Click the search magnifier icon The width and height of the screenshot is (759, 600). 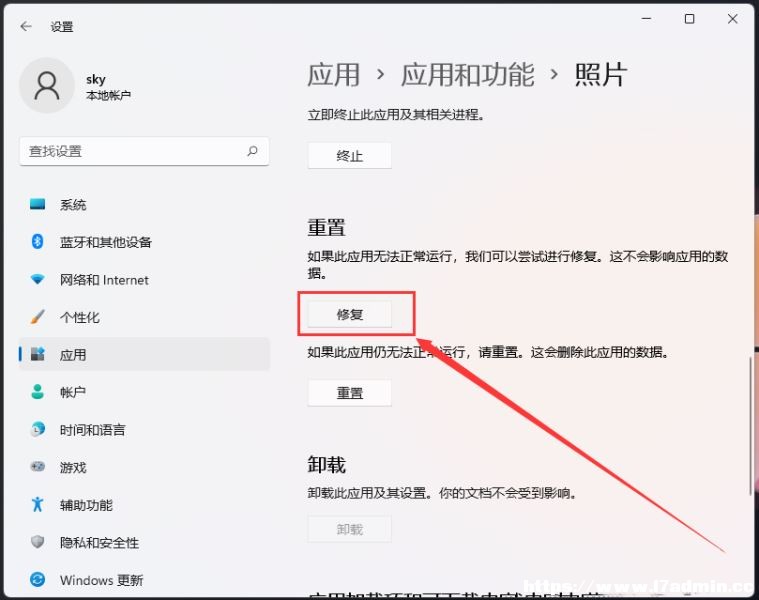[x=252, y=151]
